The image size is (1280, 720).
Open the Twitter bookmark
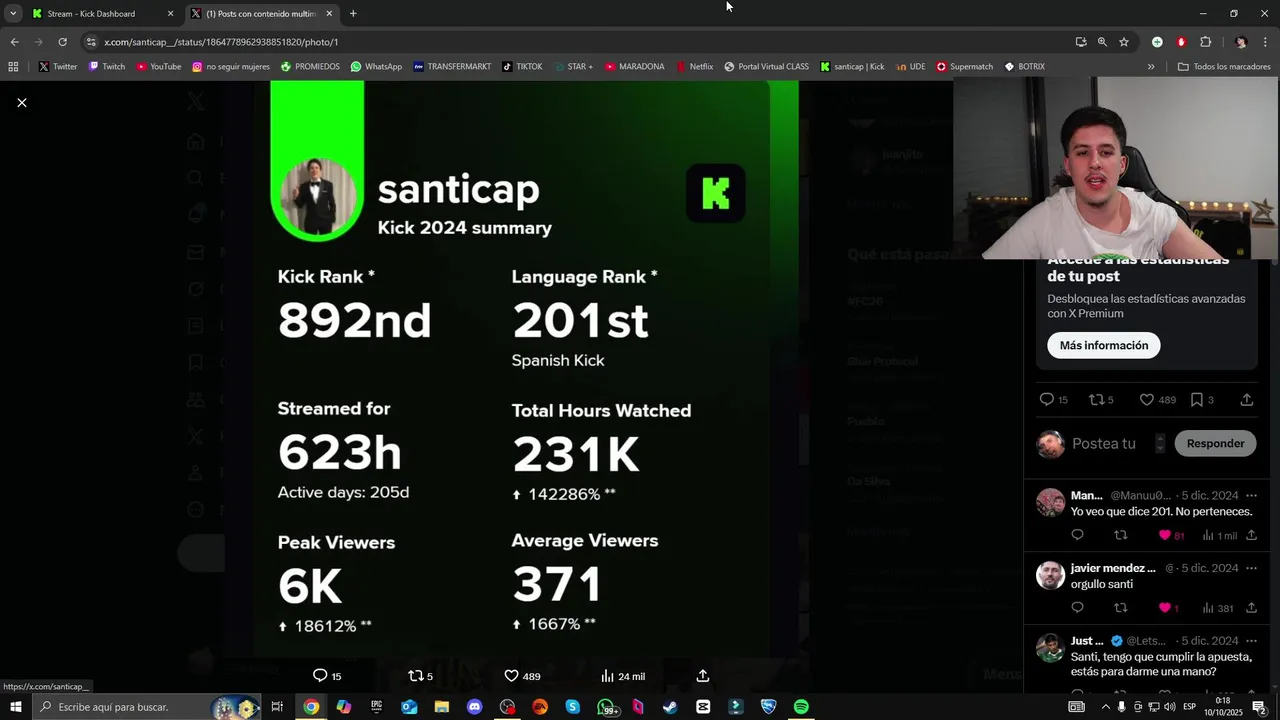pos(58,67)
